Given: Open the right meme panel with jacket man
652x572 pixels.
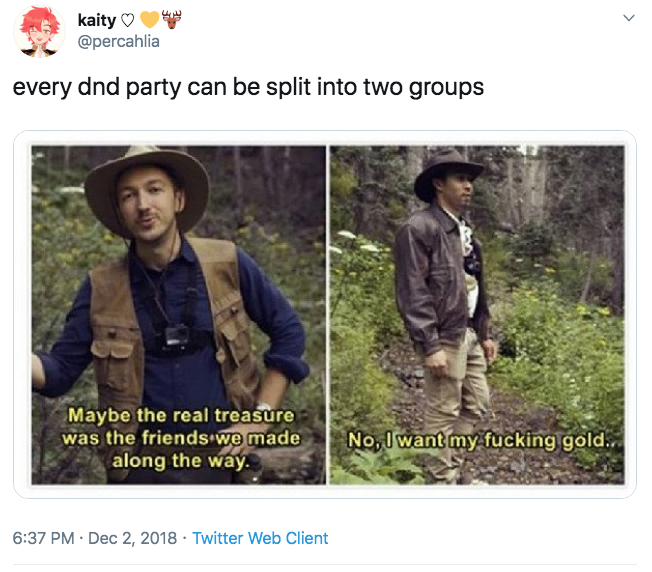Looking at the screenshot, I should tap(477, 315).
